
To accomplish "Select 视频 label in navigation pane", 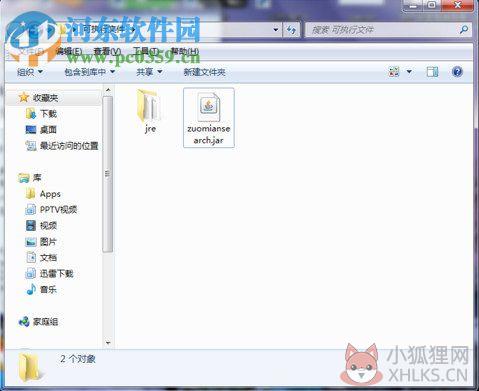I will 48,226.
